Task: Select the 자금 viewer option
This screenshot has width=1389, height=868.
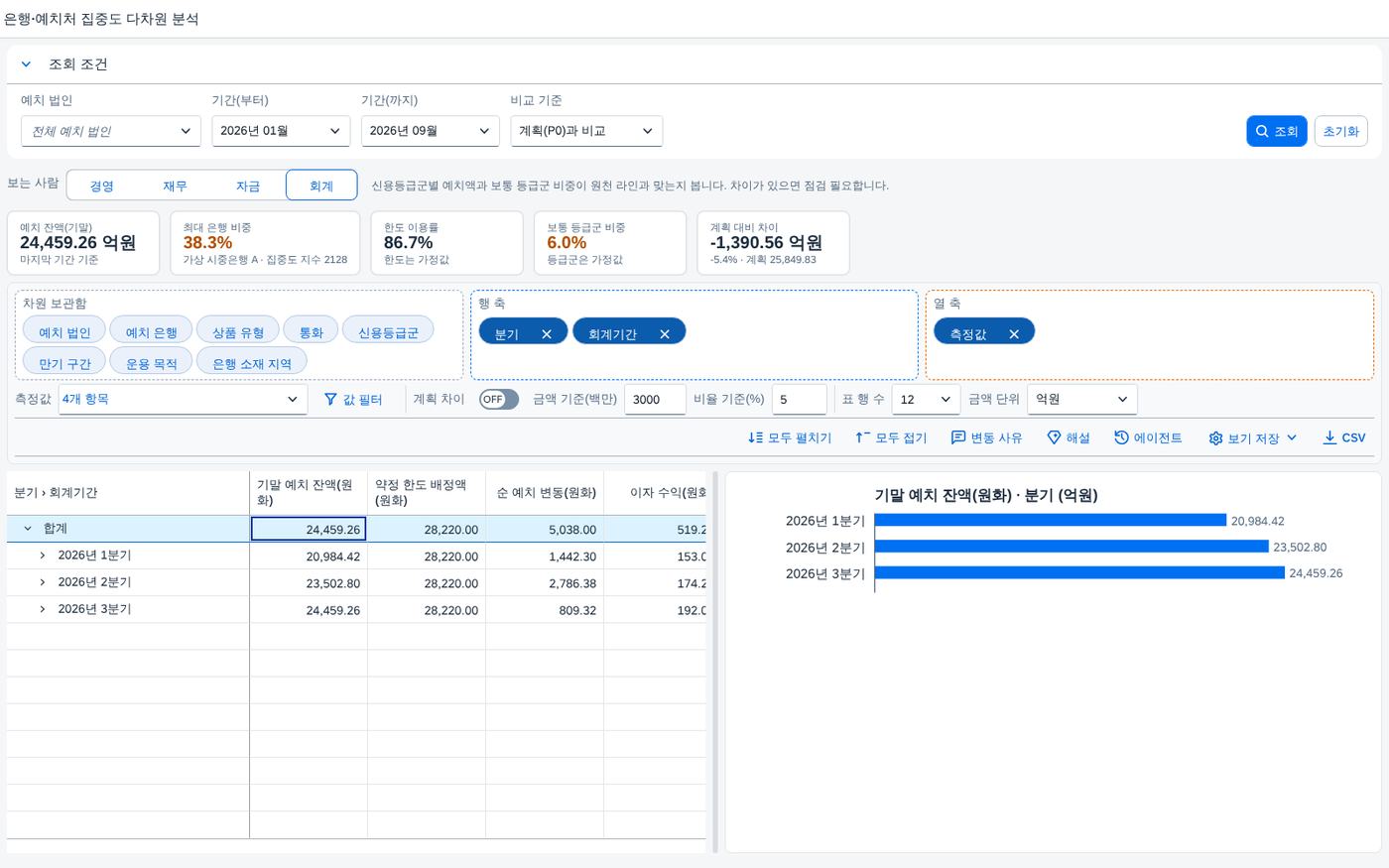Action: pyautogui.click(x=248, y=186)
